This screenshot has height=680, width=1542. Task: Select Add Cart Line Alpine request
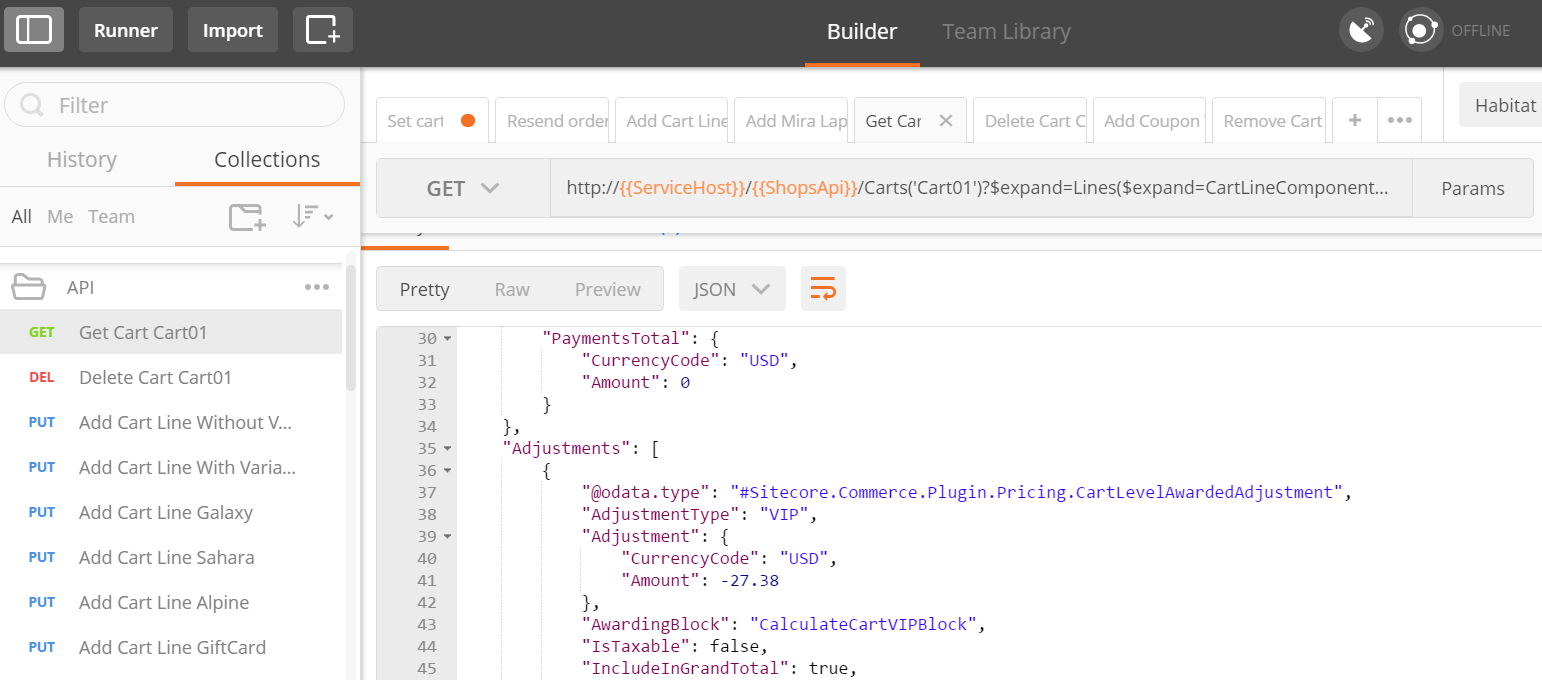(x=171, y=602)
